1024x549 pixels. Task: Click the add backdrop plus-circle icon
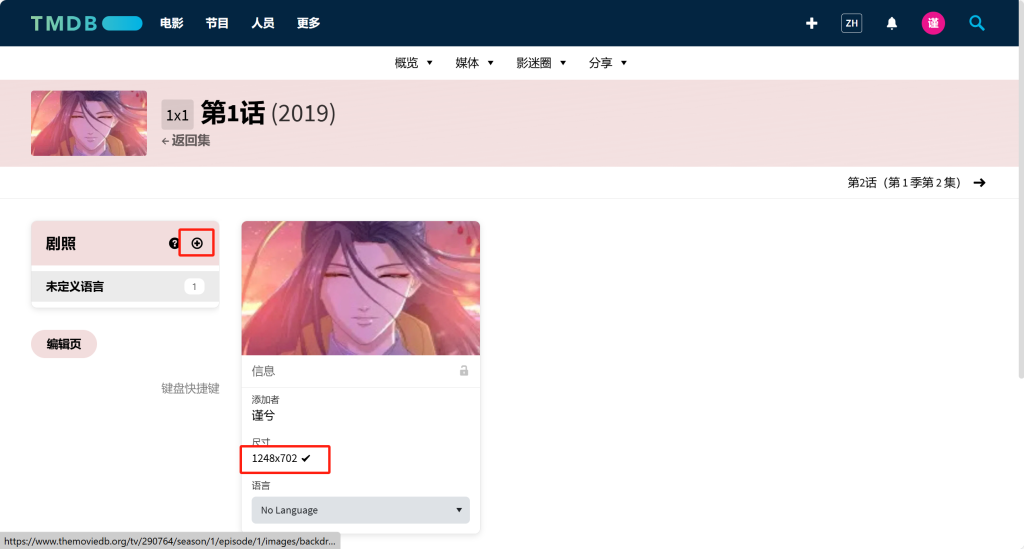[x=197, y=243]
